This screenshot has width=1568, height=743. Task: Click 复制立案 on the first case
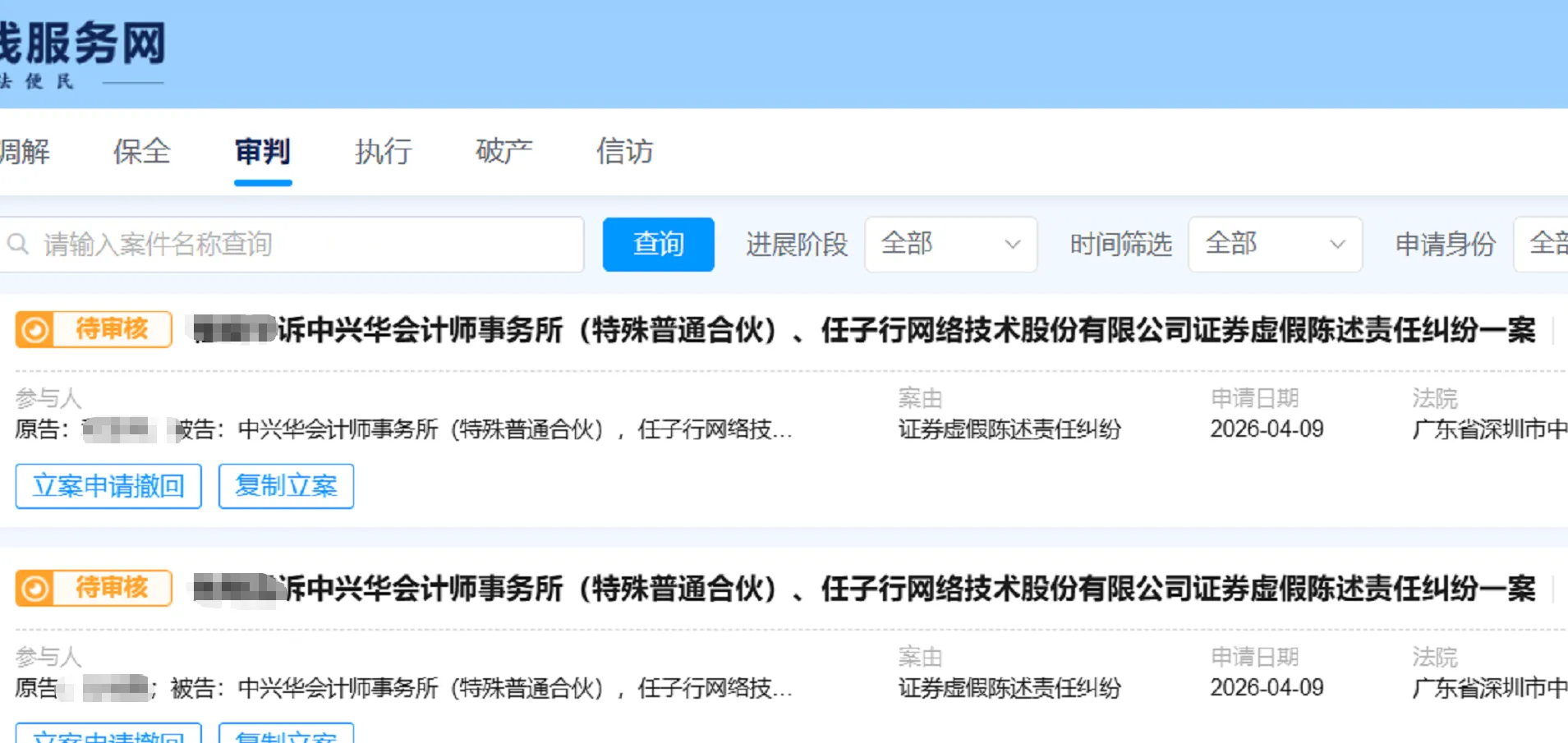tap(286, 486)
